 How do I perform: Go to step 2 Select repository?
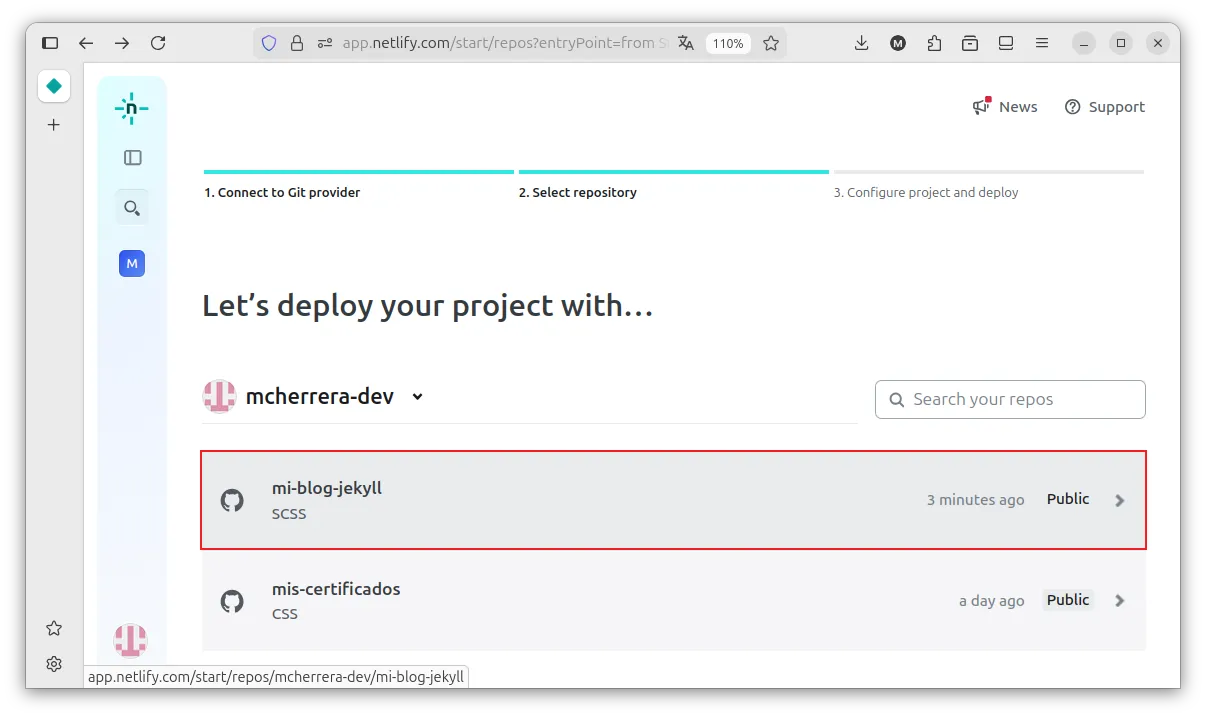coord(577,192)
